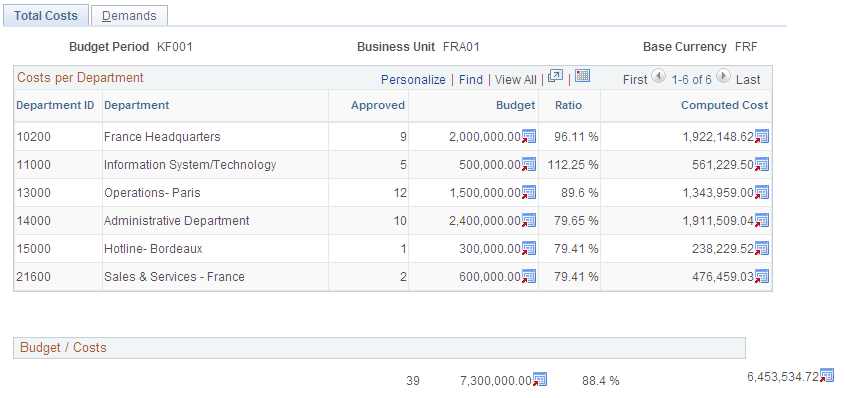Select department ID 21600 cell

(x=33, y=277)
